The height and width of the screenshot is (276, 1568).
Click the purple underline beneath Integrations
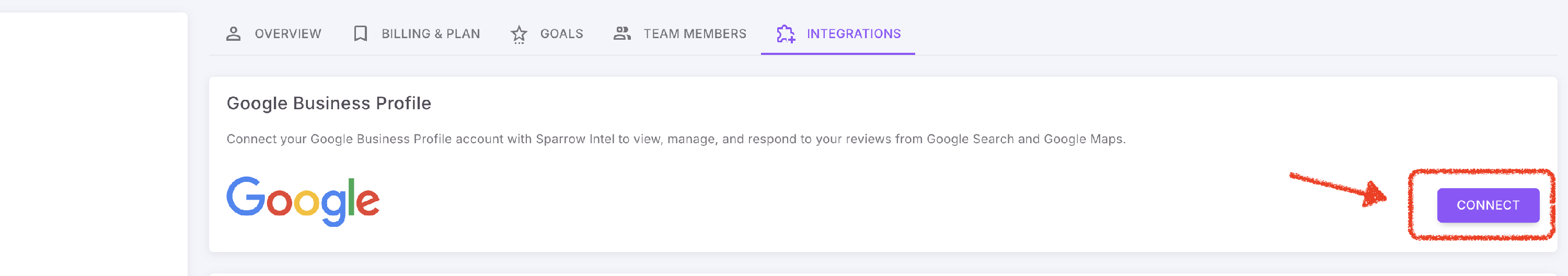coord(837,54)
